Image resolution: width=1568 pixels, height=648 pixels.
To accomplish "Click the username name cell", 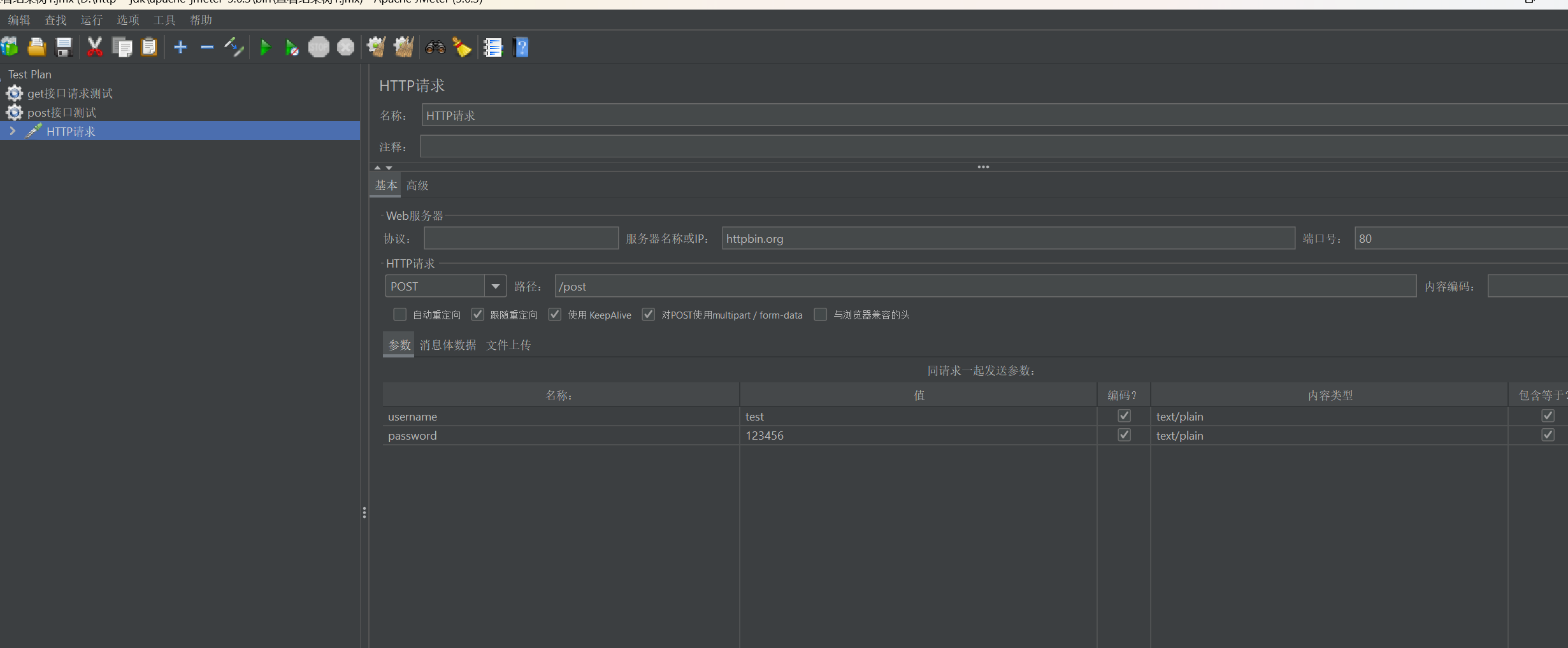I will [x=561, y=416].
